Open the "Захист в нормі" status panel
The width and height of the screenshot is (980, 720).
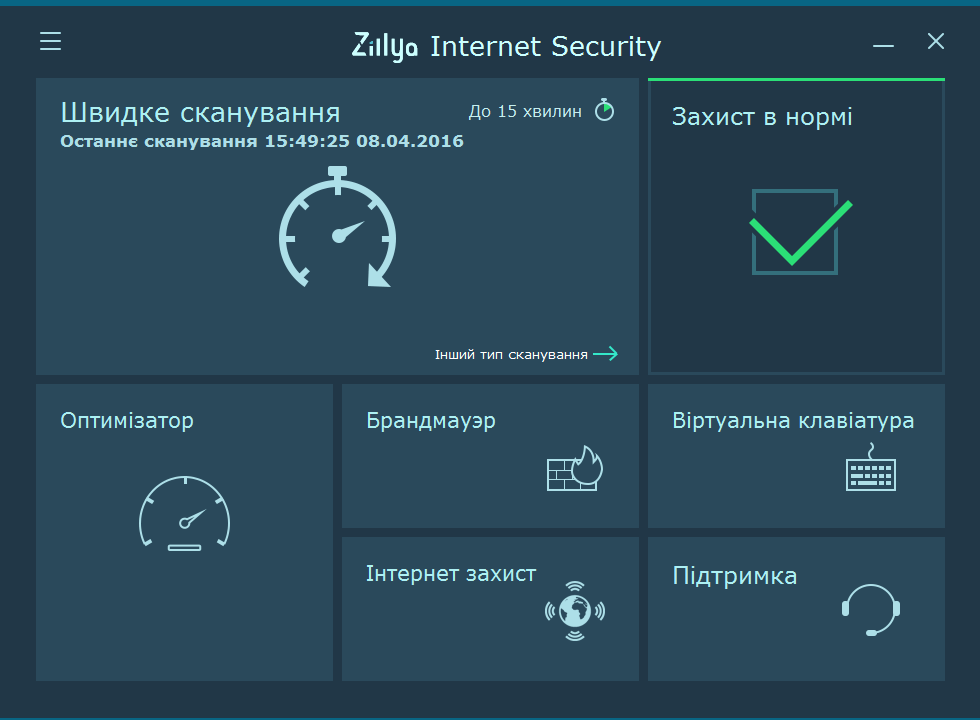tap(796, 226)
